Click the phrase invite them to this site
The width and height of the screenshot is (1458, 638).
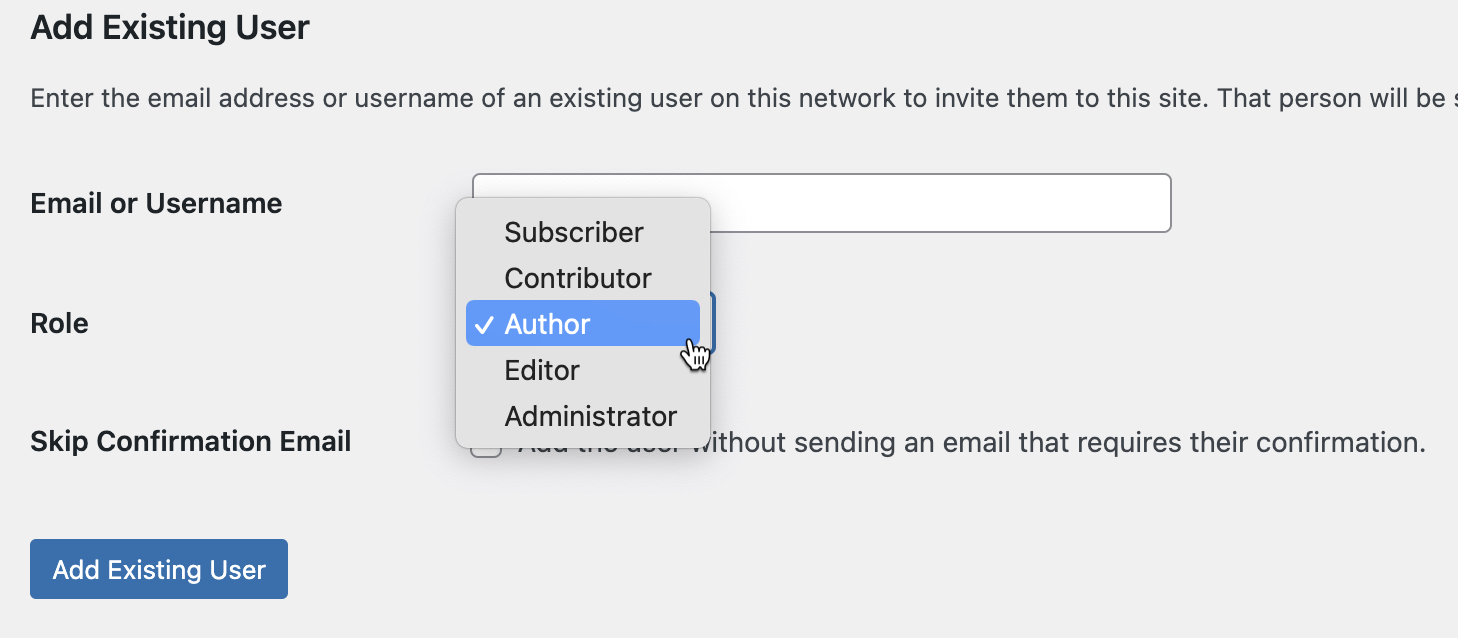(1050, 100)
